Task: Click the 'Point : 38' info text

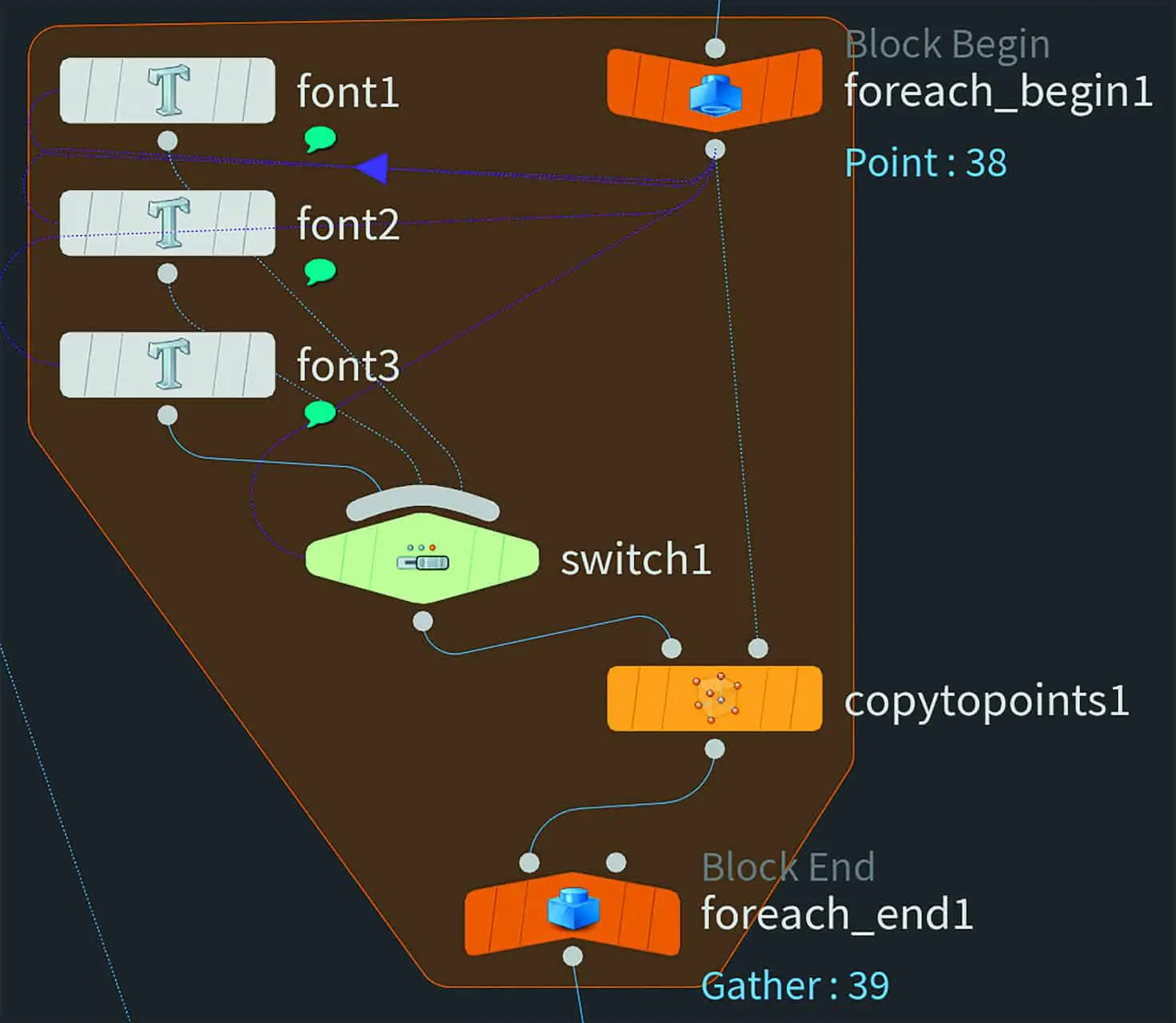Action: [x=926, y=163]
